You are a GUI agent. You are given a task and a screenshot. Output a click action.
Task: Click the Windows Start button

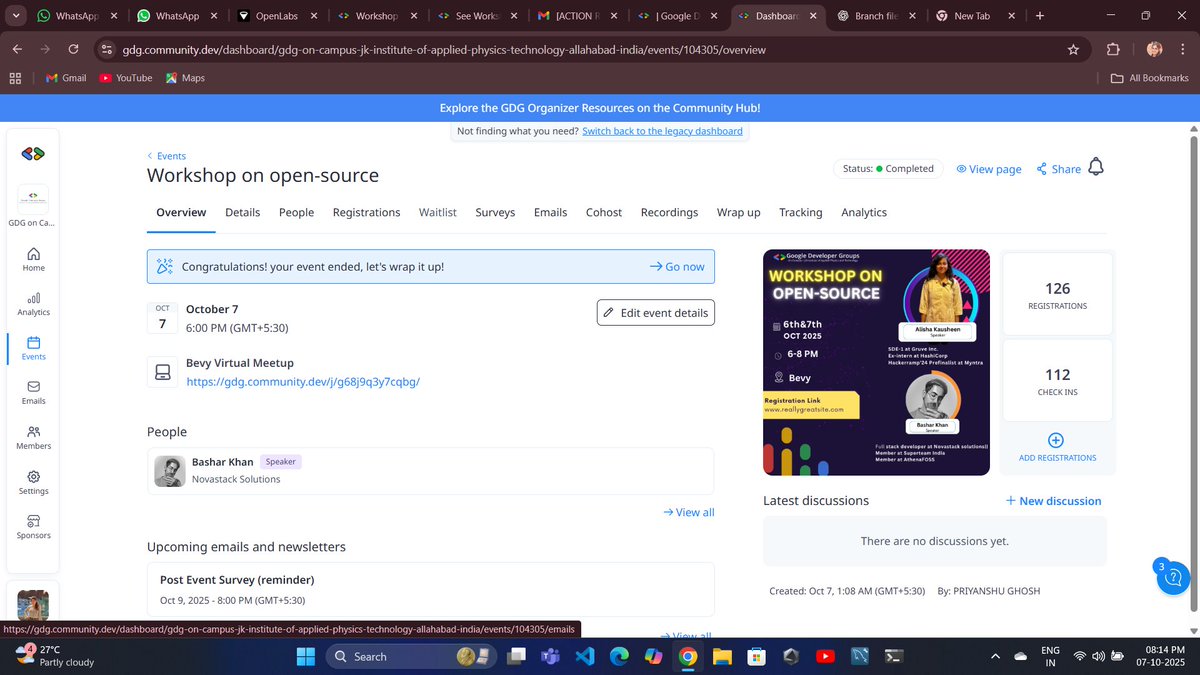coord(305,656)
